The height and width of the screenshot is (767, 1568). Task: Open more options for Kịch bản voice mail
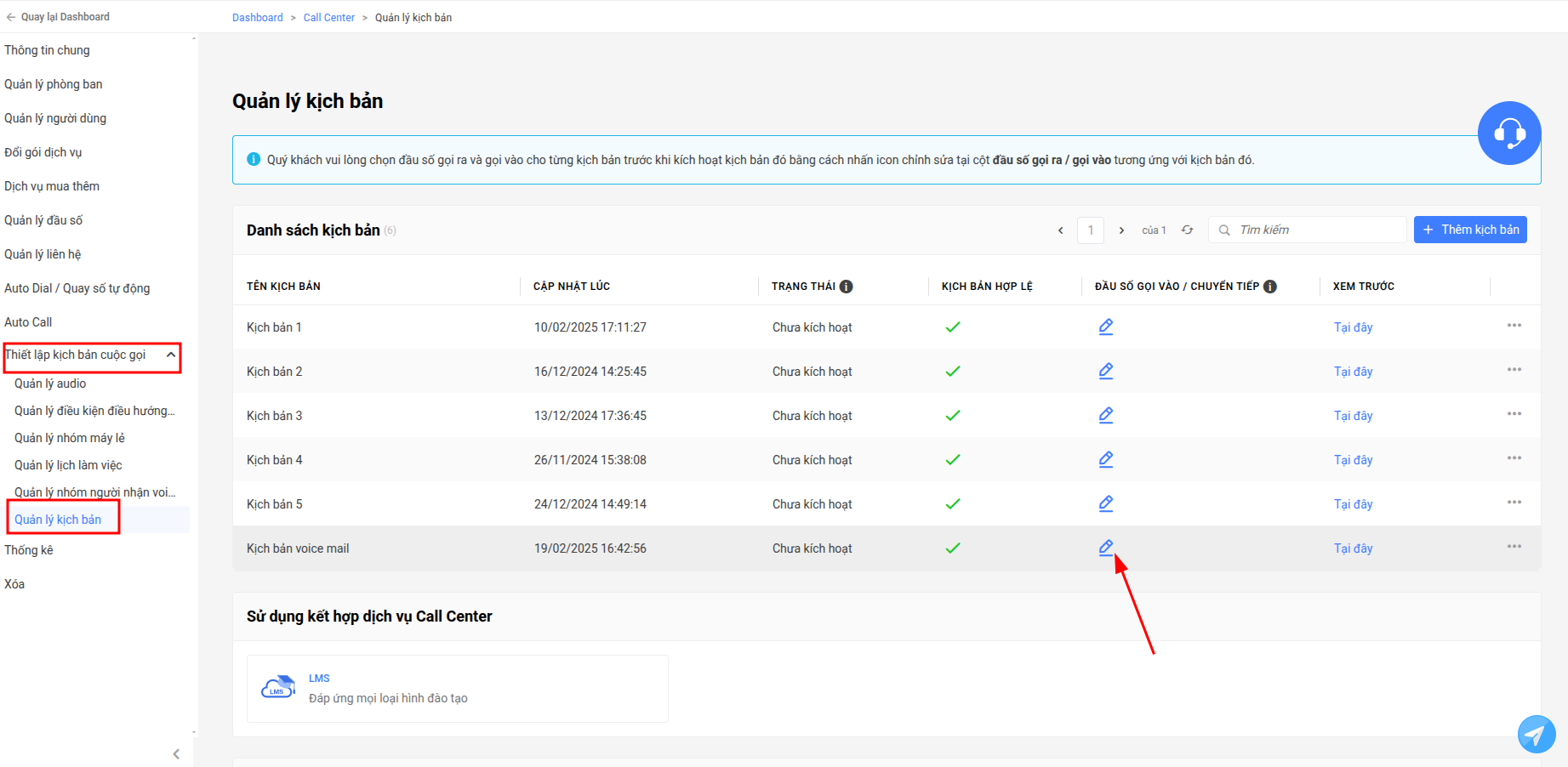[x=1514, y=547]
